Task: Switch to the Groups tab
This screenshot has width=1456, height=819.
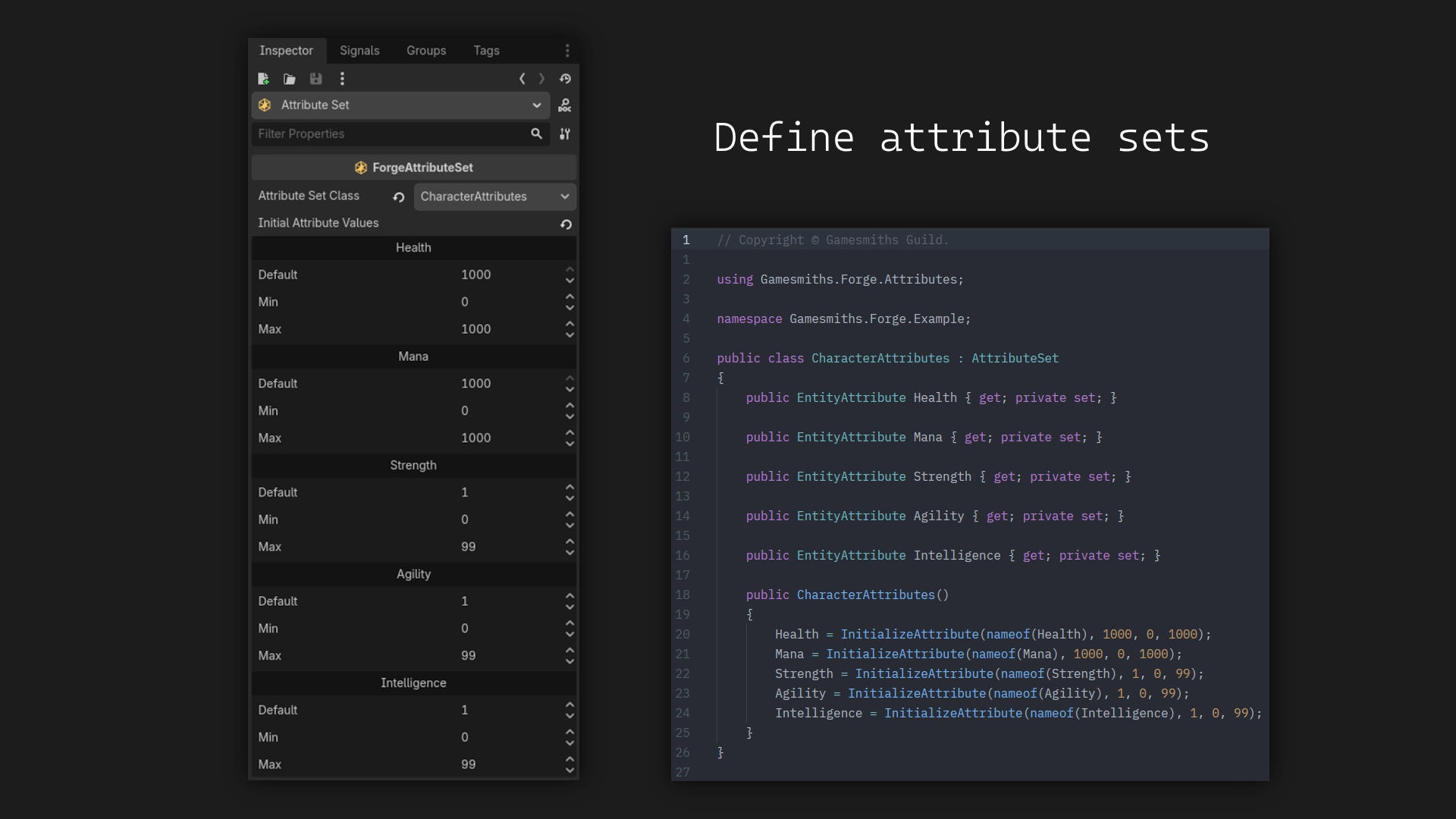Action: coord(426,51)
